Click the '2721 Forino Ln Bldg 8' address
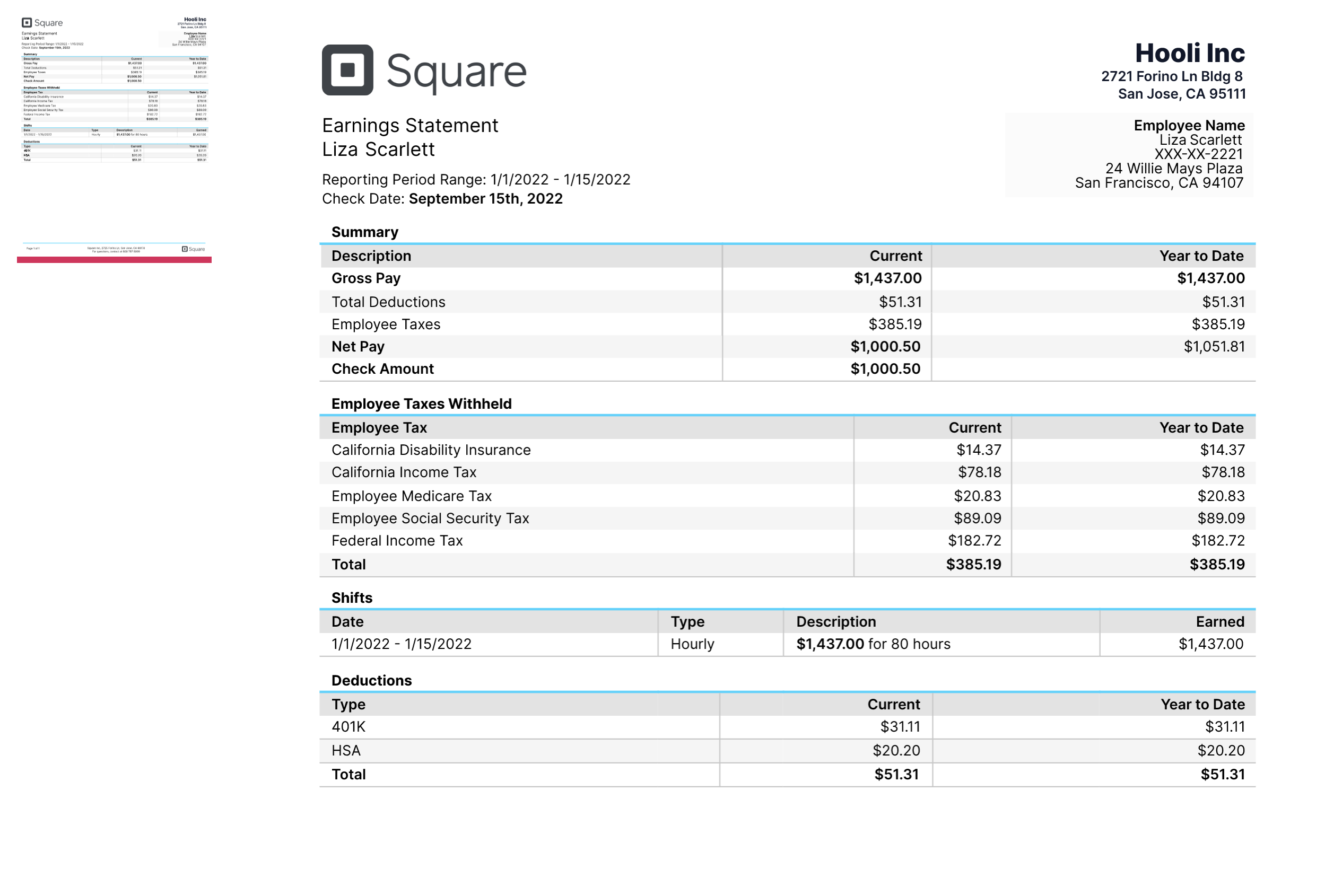The width and height of the screenshot is (1325, 896). [x=1172, y=76]
